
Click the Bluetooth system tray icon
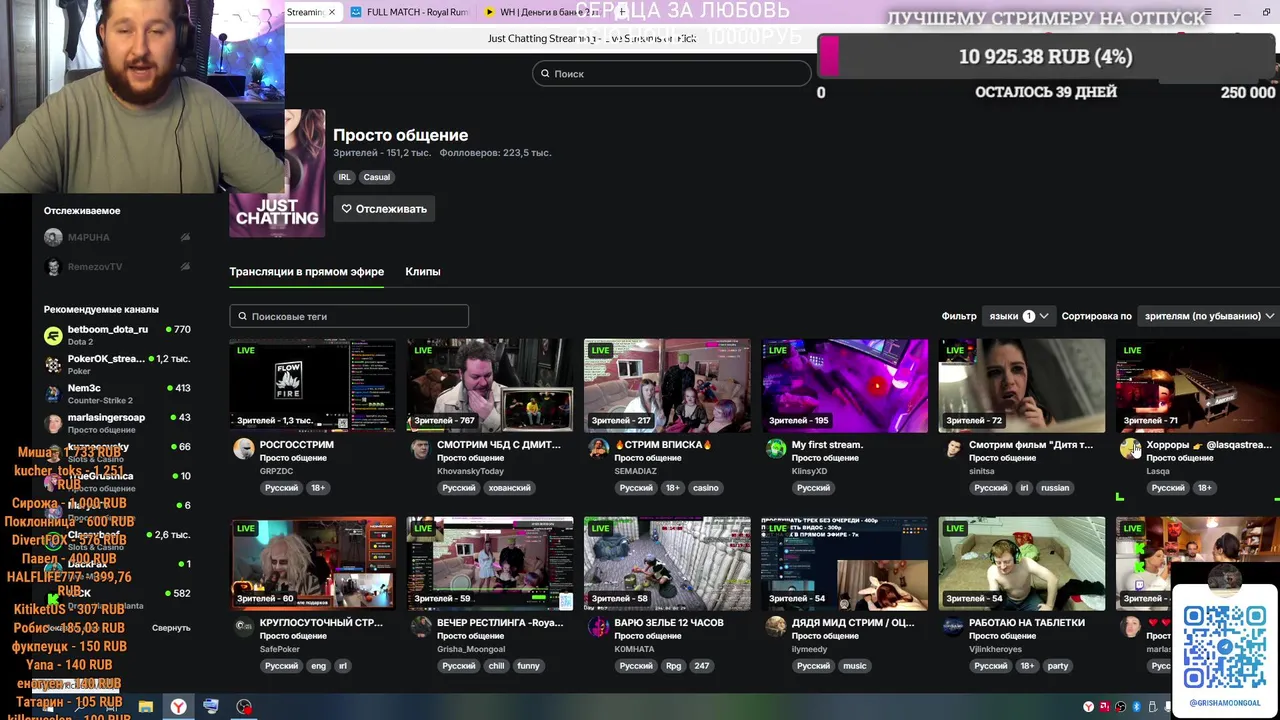pos(1136,707)
